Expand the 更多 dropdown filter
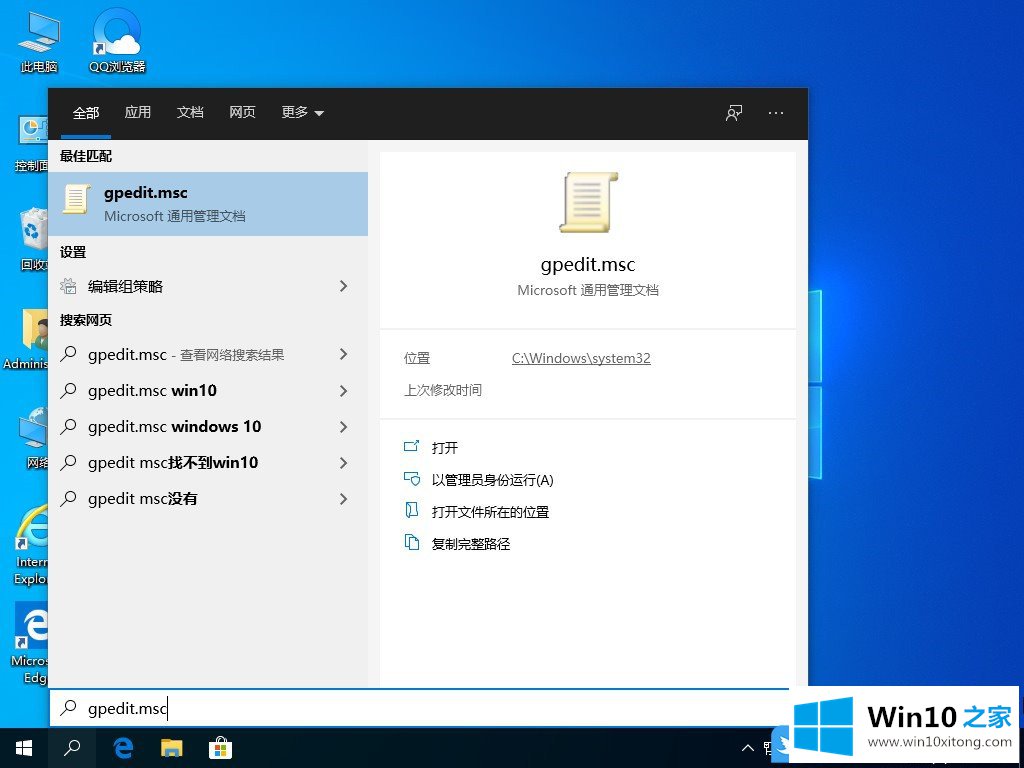The image size is (1024, 768). pos(302,113)
